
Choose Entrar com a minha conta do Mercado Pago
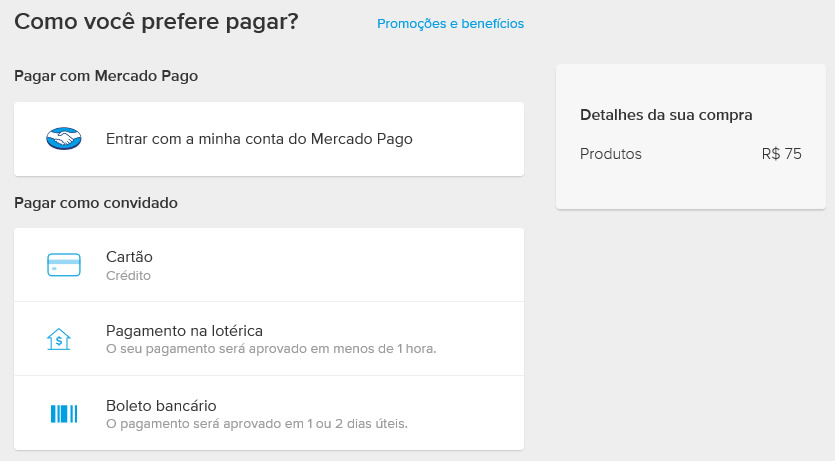click(269, 139)
